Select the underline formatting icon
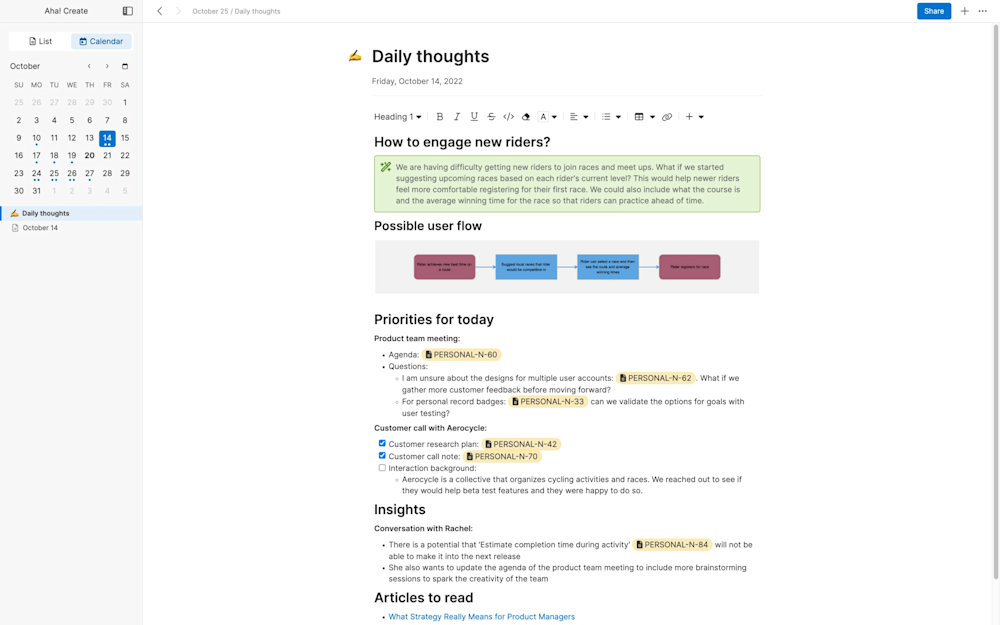1000x625 pixels. pyautogui.click(x=474, y=116)
